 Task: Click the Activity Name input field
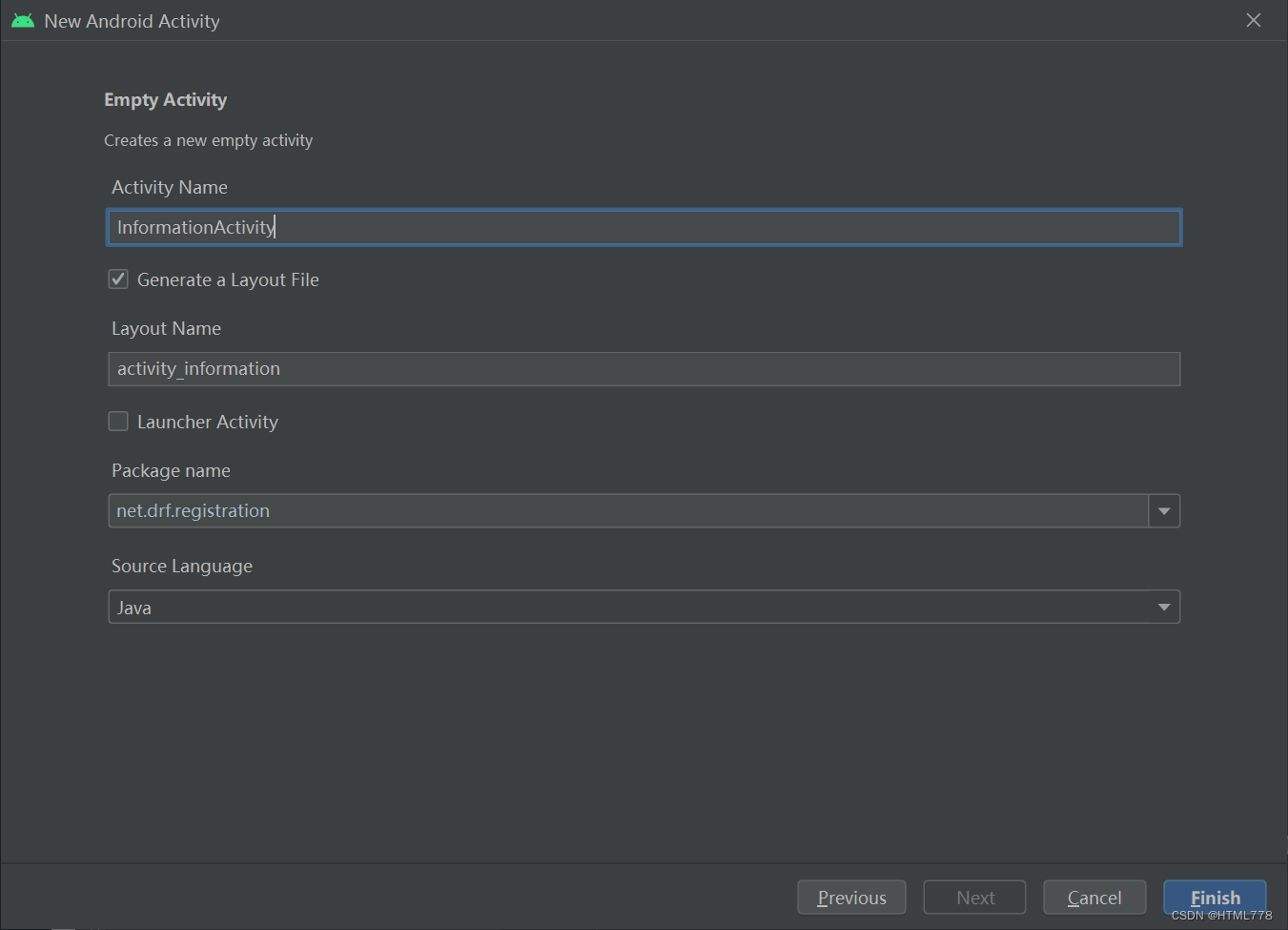644,227
